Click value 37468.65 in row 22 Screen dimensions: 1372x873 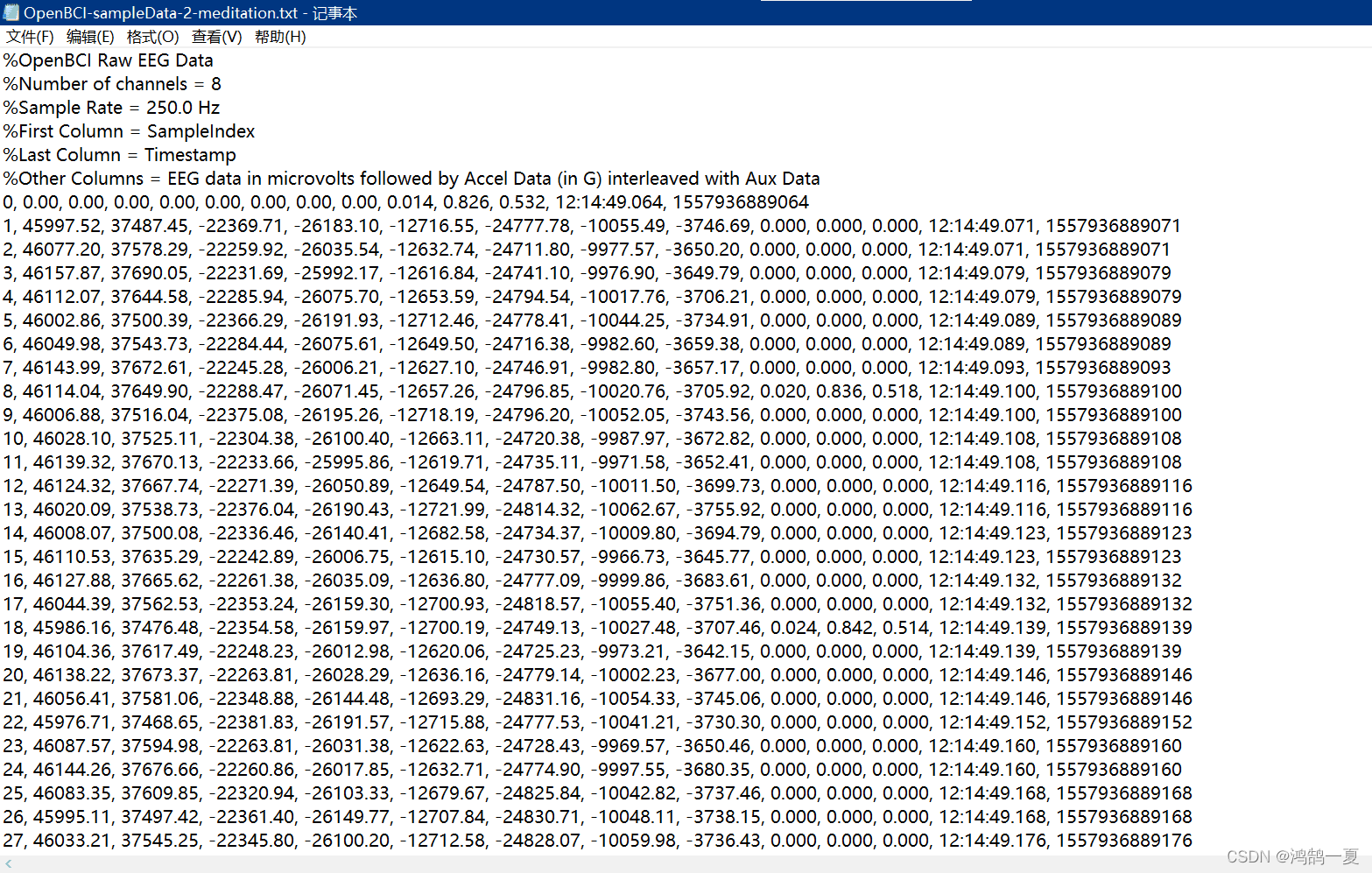160,722
